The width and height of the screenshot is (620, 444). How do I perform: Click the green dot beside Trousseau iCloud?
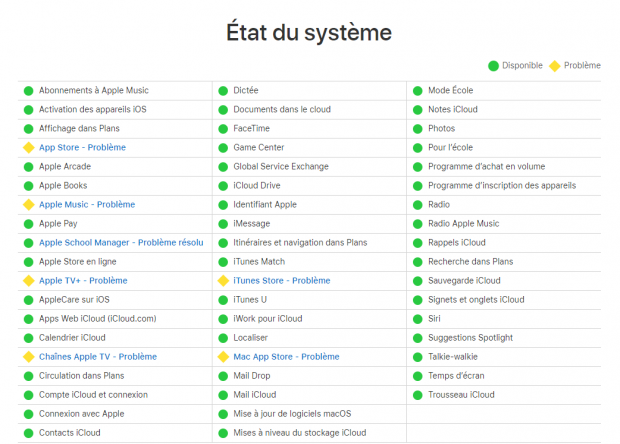(x=418, y=395)
